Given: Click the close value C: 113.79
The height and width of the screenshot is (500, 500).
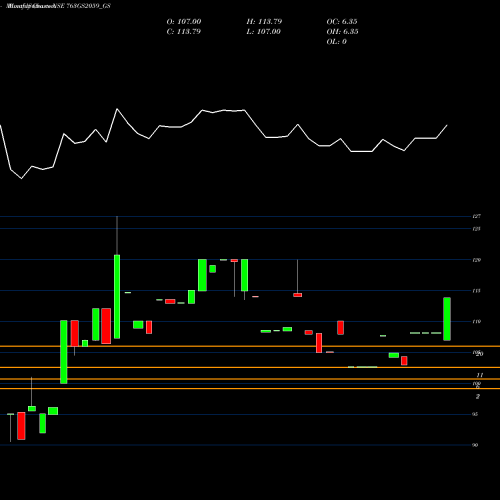Looking at the screenshot, I should point(184,32).
